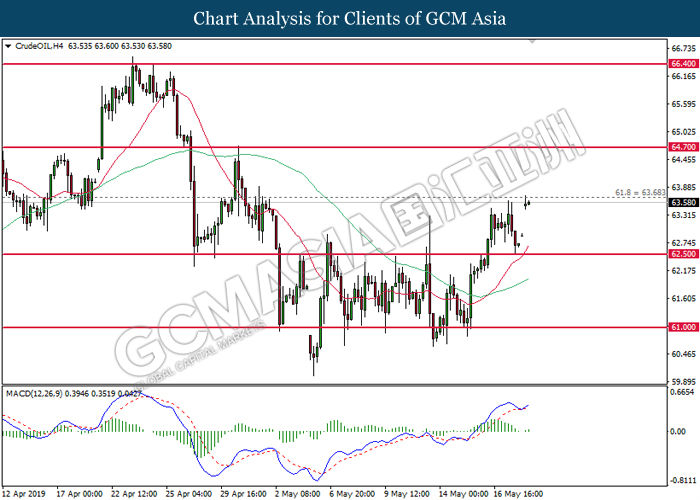Click the 66.400 resistance price tag
This screenshot has width=700, height=500.
point(683,64)
